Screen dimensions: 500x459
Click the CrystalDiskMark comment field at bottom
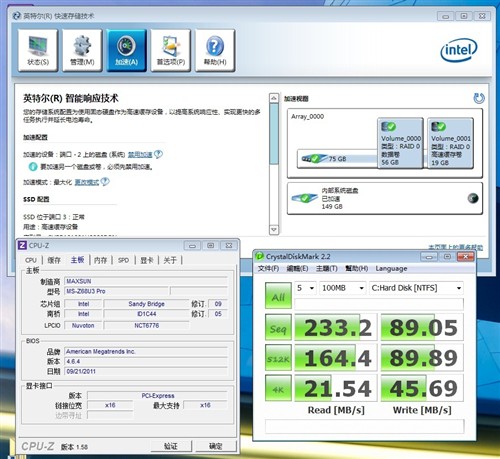(364, 426)
